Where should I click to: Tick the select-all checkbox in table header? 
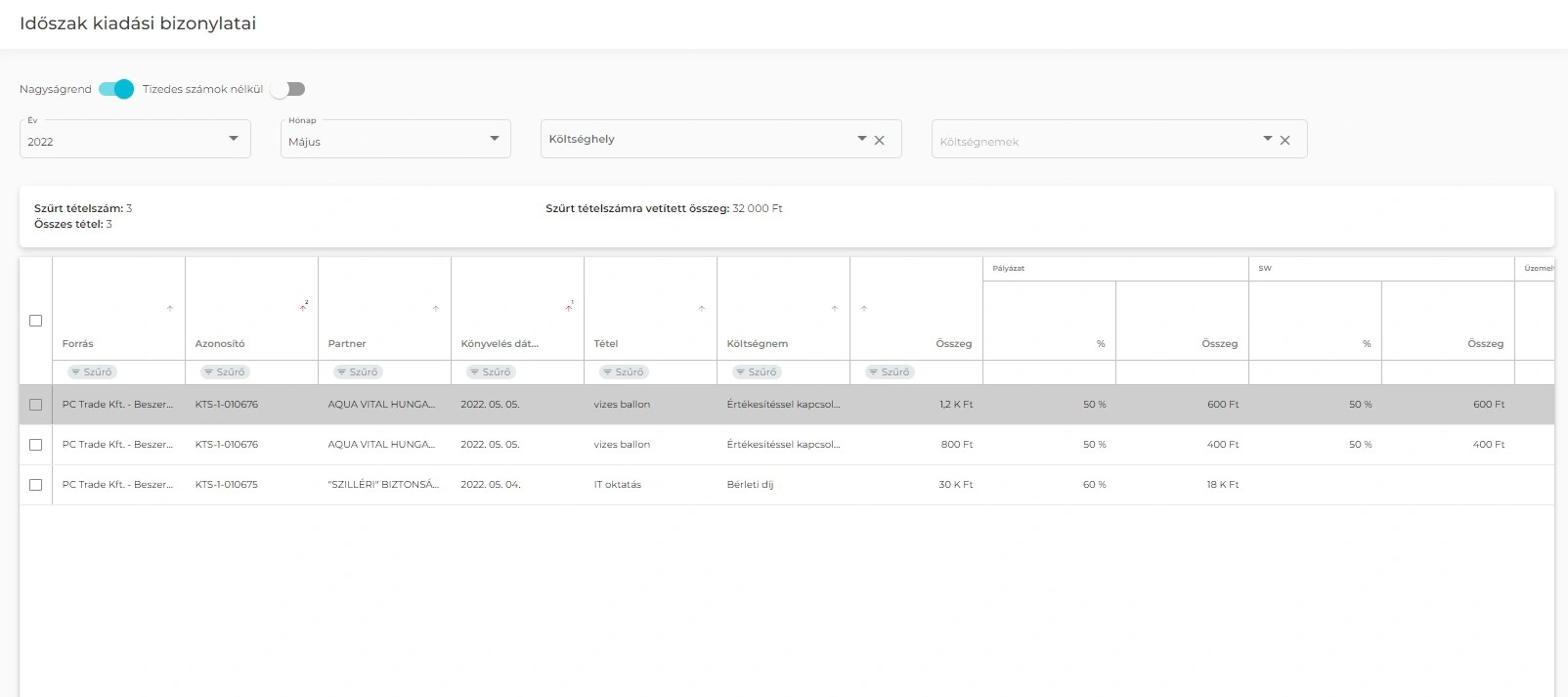point(36,321)
